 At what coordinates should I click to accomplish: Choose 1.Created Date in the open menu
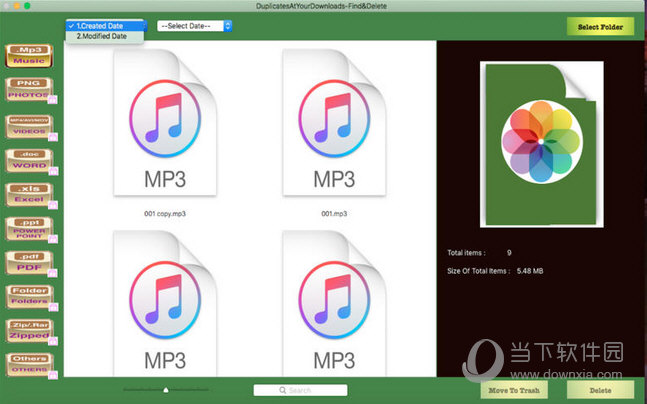coord(105,26)
